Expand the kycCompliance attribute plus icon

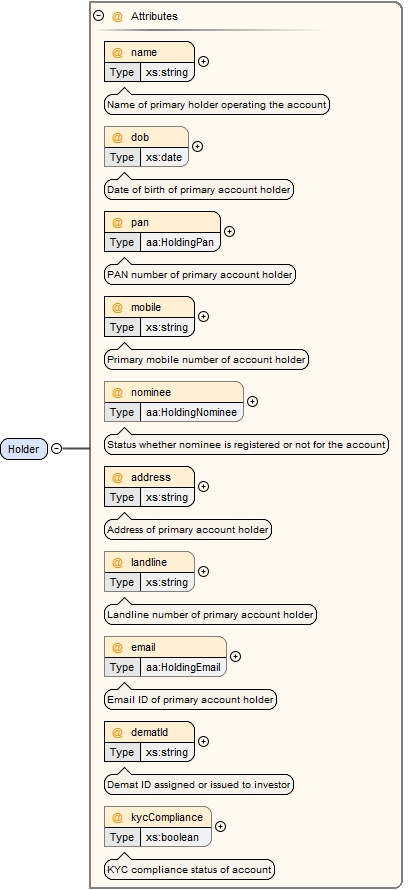[x=220, y=826]
